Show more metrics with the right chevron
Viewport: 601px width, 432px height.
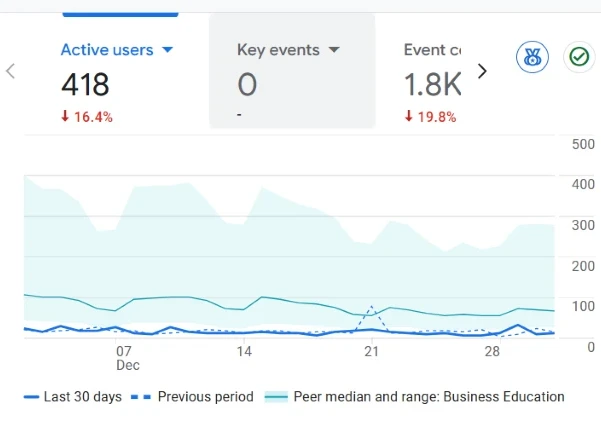pyautogui.click(x=482, y=71)
